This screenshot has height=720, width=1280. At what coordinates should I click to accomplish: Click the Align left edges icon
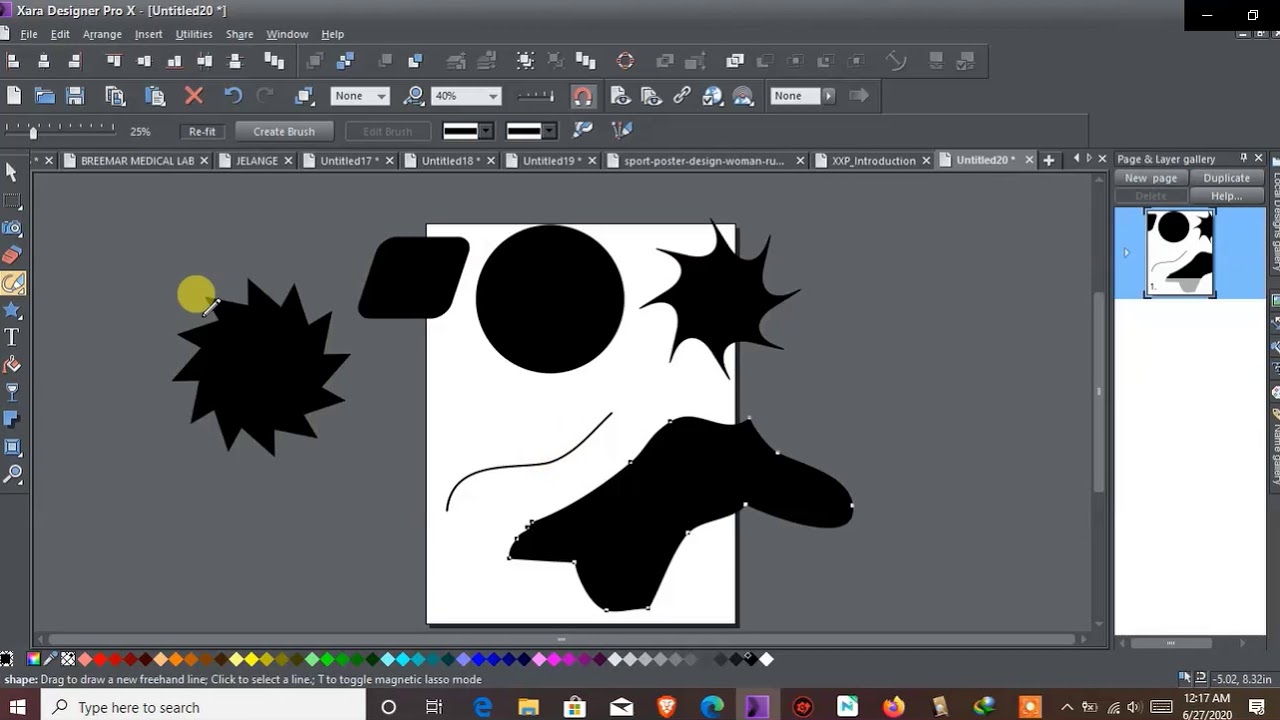pyautogui.click(x=13, y=61)
